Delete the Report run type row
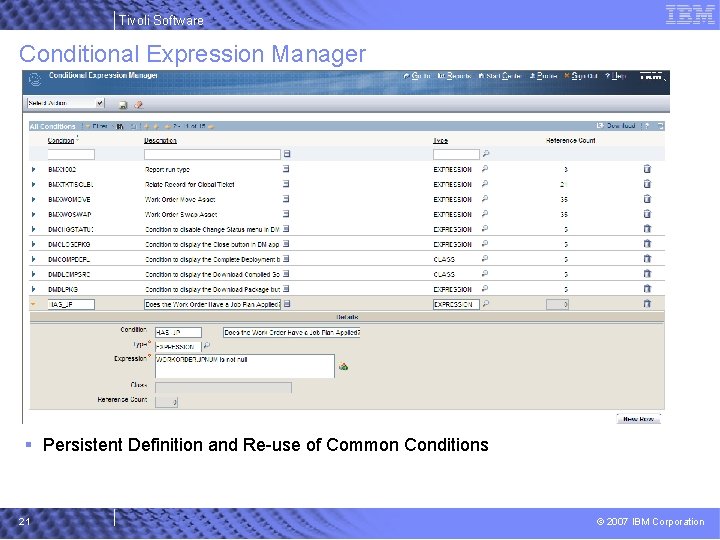 pos(647,169)
